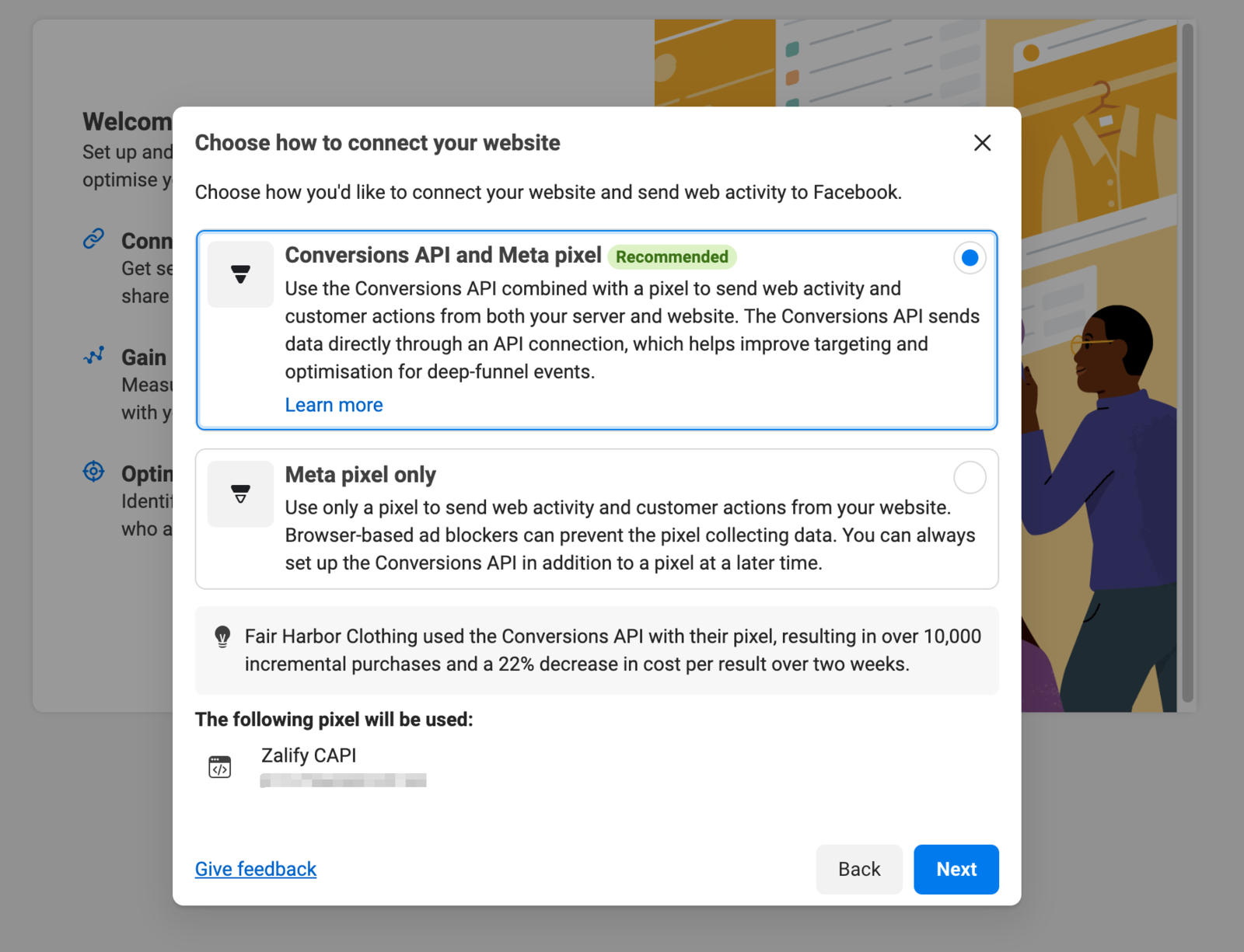Image resolution: width=1244 pixels, height=952 pixels.
Task: Open the Give feedback link
Action: [x=255, y=869]
